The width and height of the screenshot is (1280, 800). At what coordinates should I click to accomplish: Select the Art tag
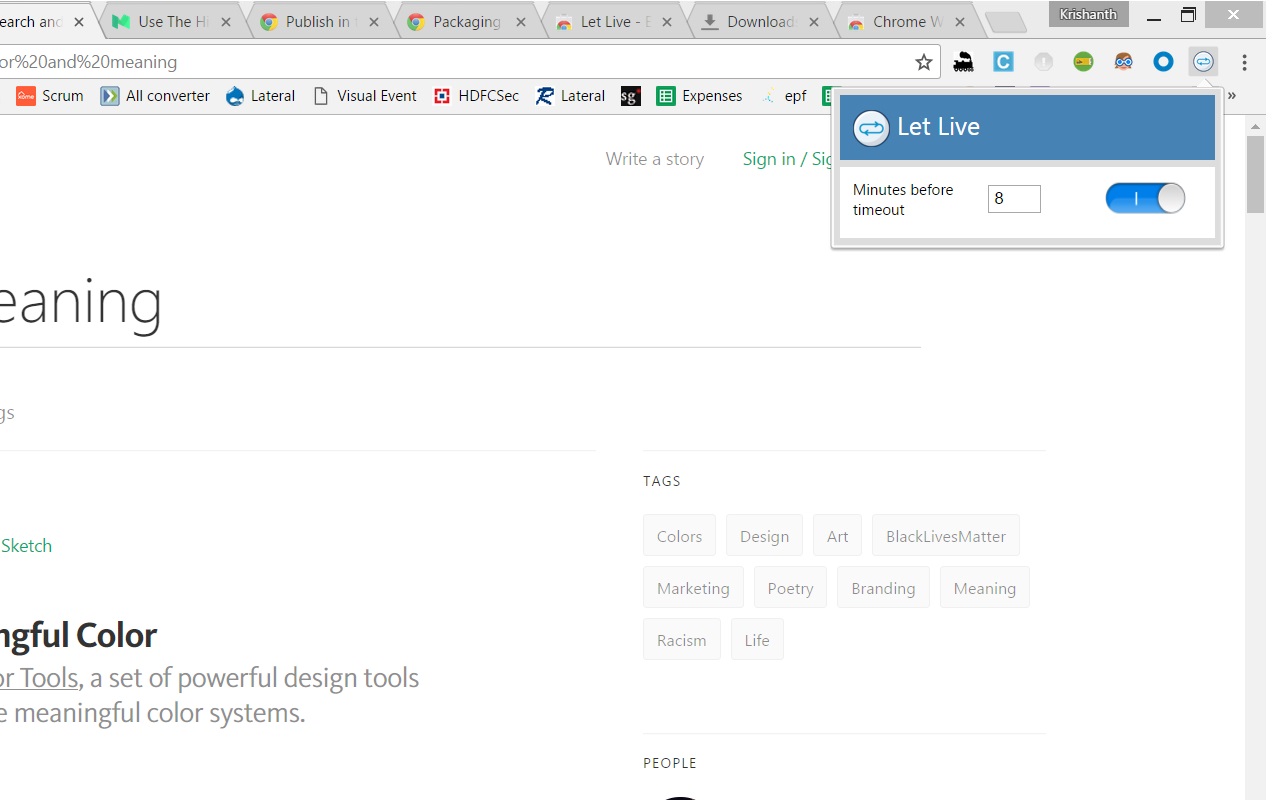(x=838, y=536)
